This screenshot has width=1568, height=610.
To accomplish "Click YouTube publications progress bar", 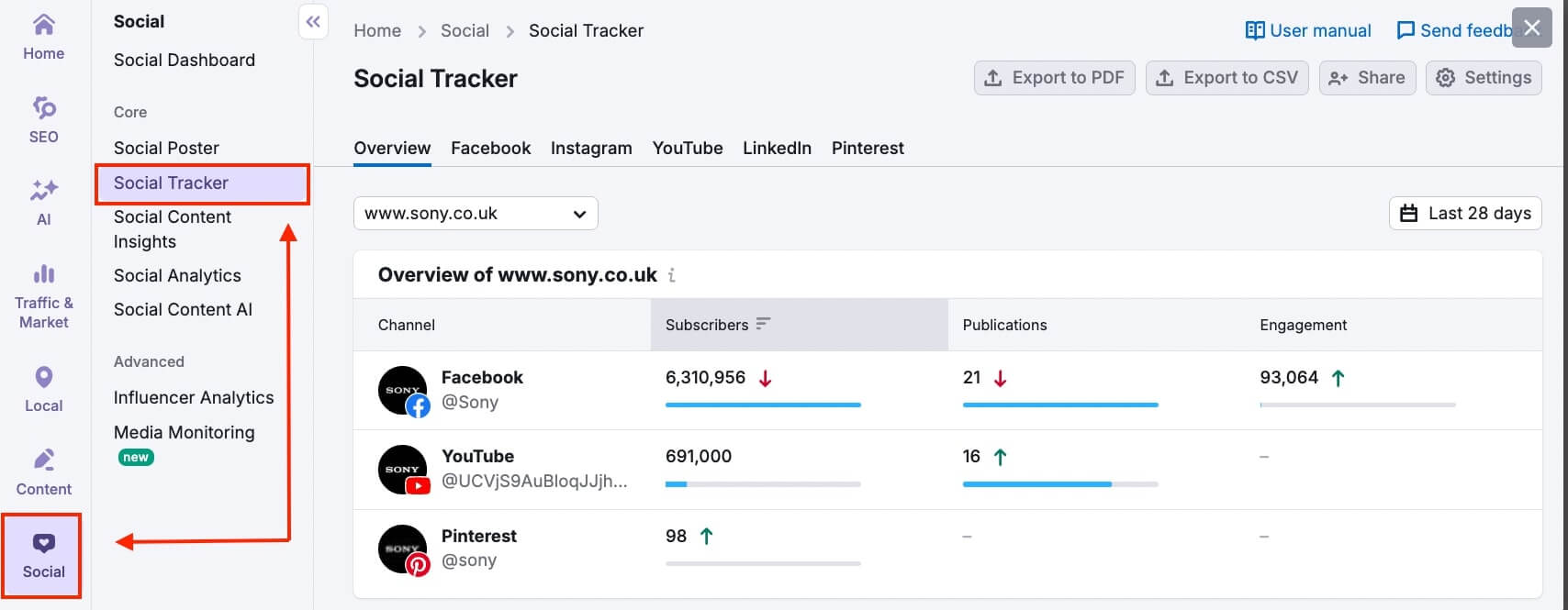I will (x=1060, y=483).
